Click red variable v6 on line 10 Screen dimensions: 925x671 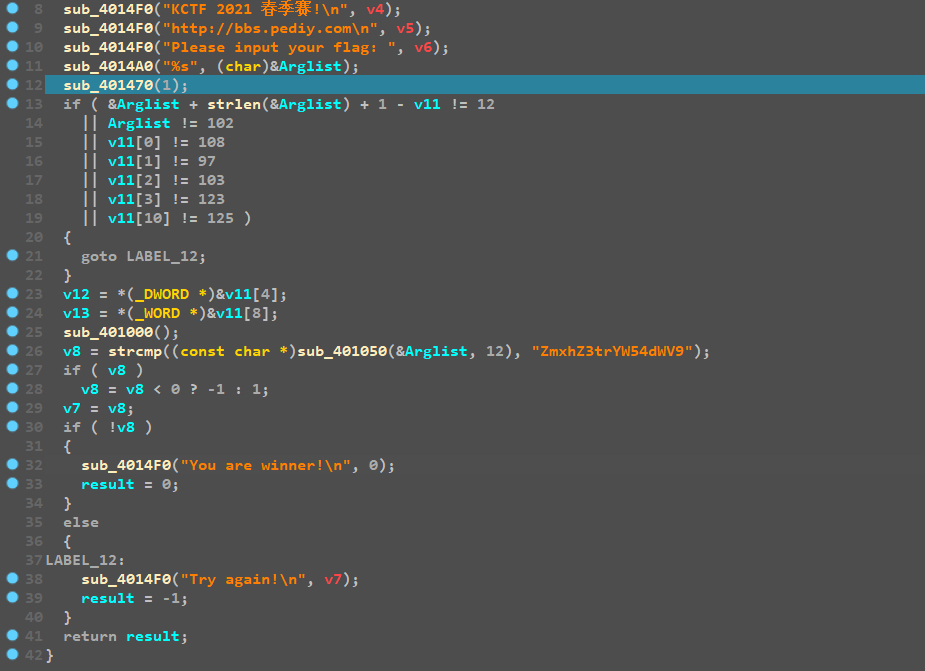pyautogui.click(x=423, y=47)
